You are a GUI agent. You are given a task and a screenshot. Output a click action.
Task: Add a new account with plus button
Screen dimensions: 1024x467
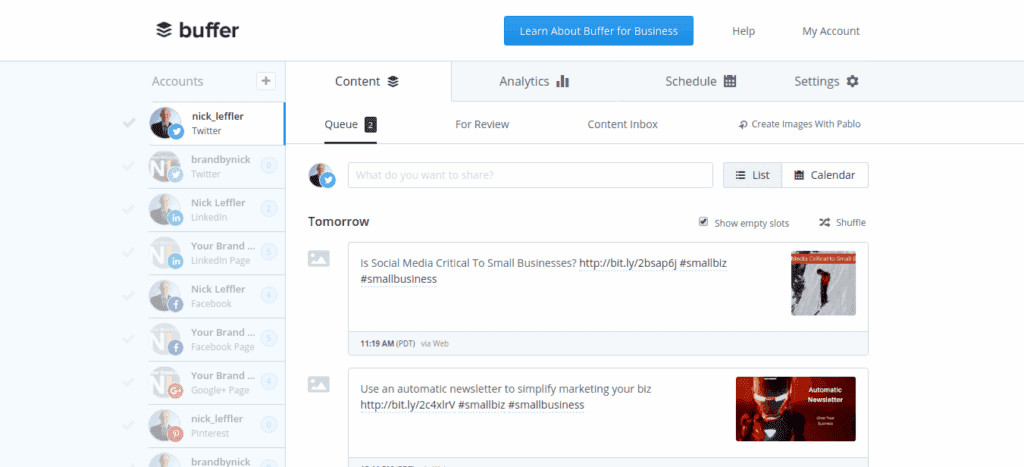[x=266, y=81]
